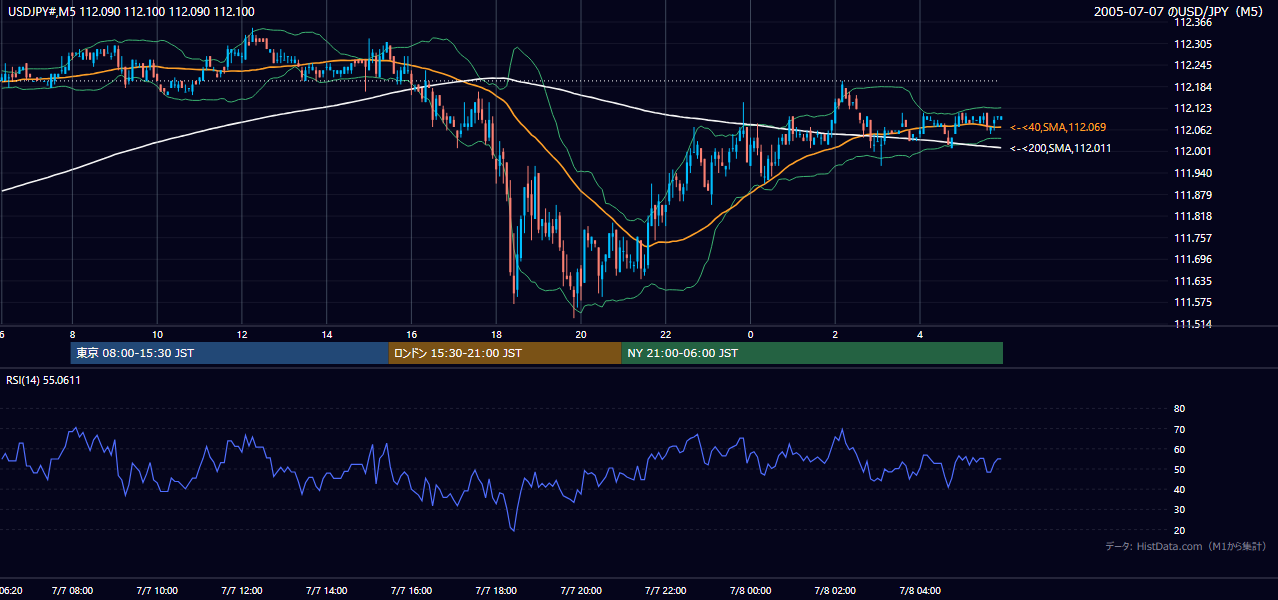This screenshot has width=1278, height=600.
Task: Click price level 112.245 on the axis
Action: [x=1193, y=65]
